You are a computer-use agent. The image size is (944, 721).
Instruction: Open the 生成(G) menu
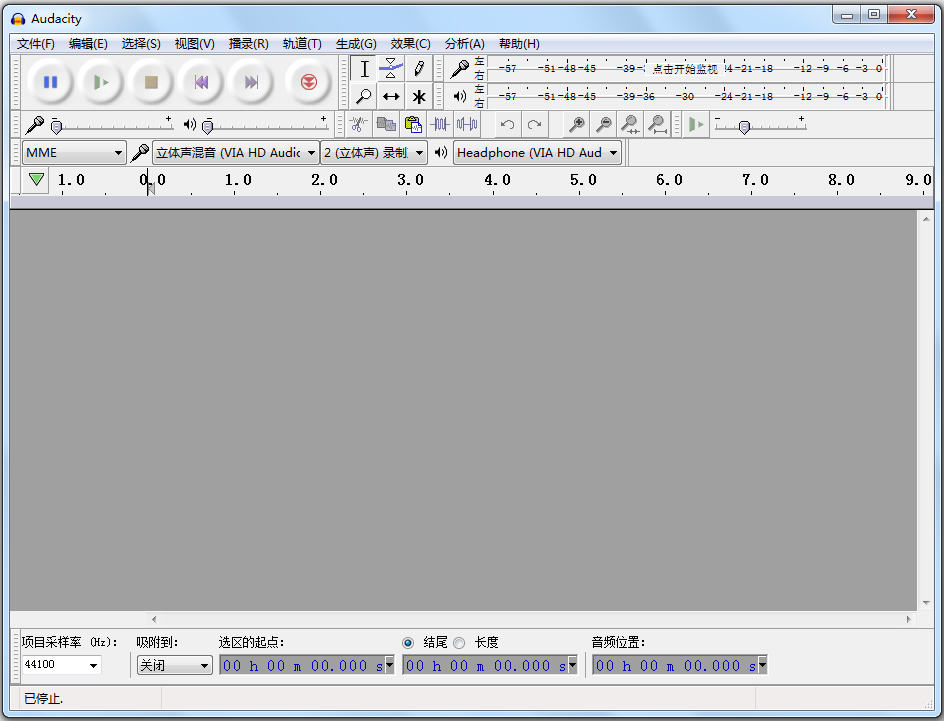[356, 44]
